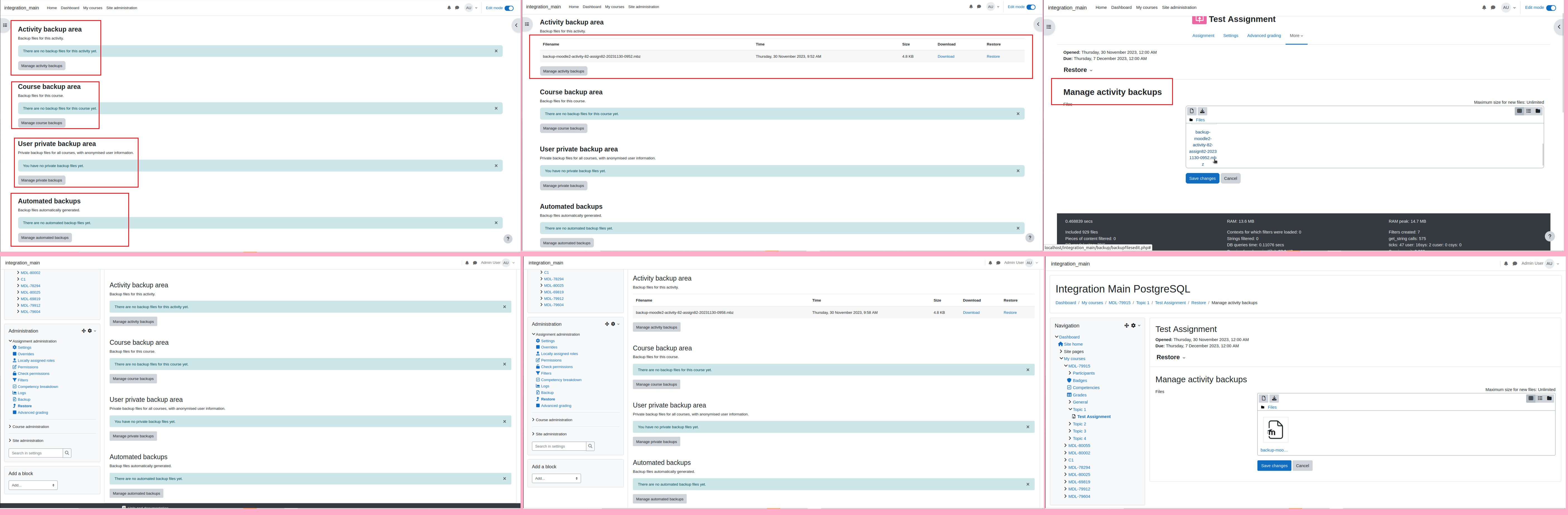The image size is (1568, 515).
Task: Open messaging chat icon in top-right panel
Action: click(x=1493, y=8)
